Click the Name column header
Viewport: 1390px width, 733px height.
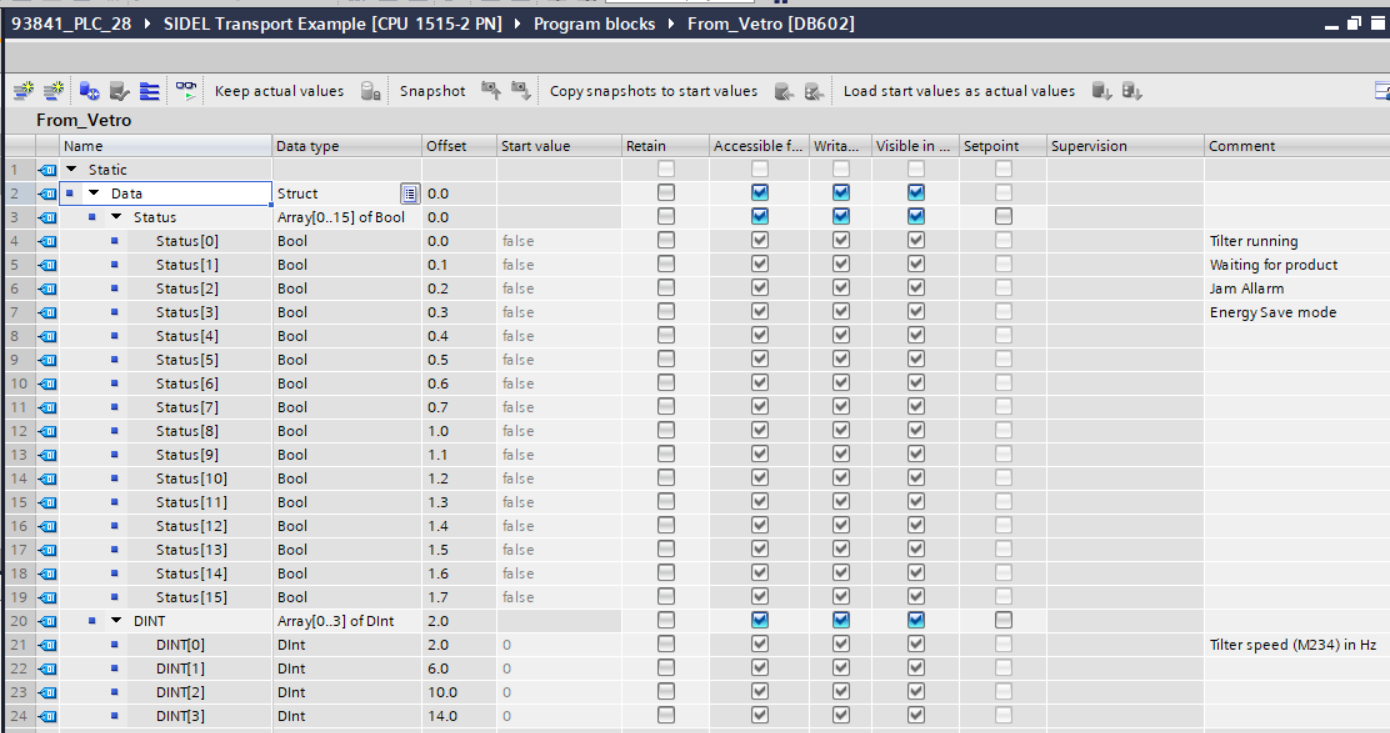(x=165, y=146)
